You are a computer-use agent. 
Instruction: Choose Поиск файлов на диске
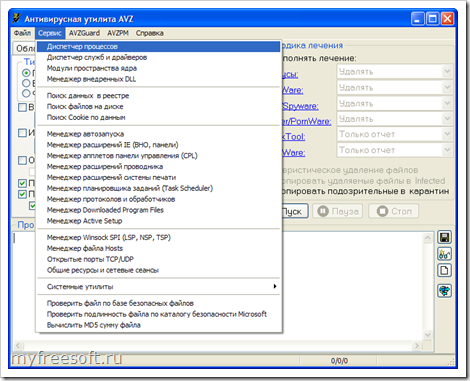(158, 107)
